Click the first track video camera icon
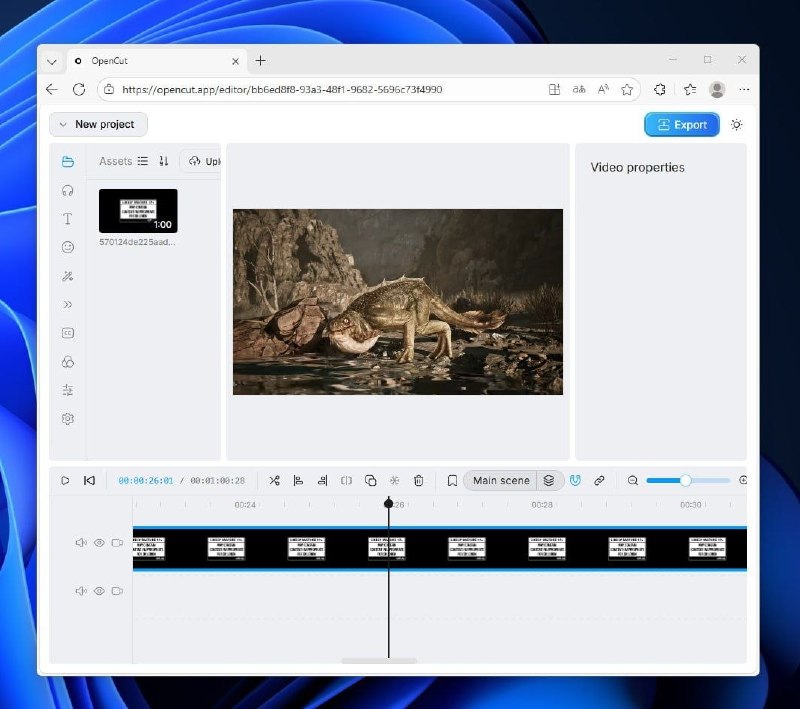800x709 pixels. pyautogui.click(x=117, y=543)
